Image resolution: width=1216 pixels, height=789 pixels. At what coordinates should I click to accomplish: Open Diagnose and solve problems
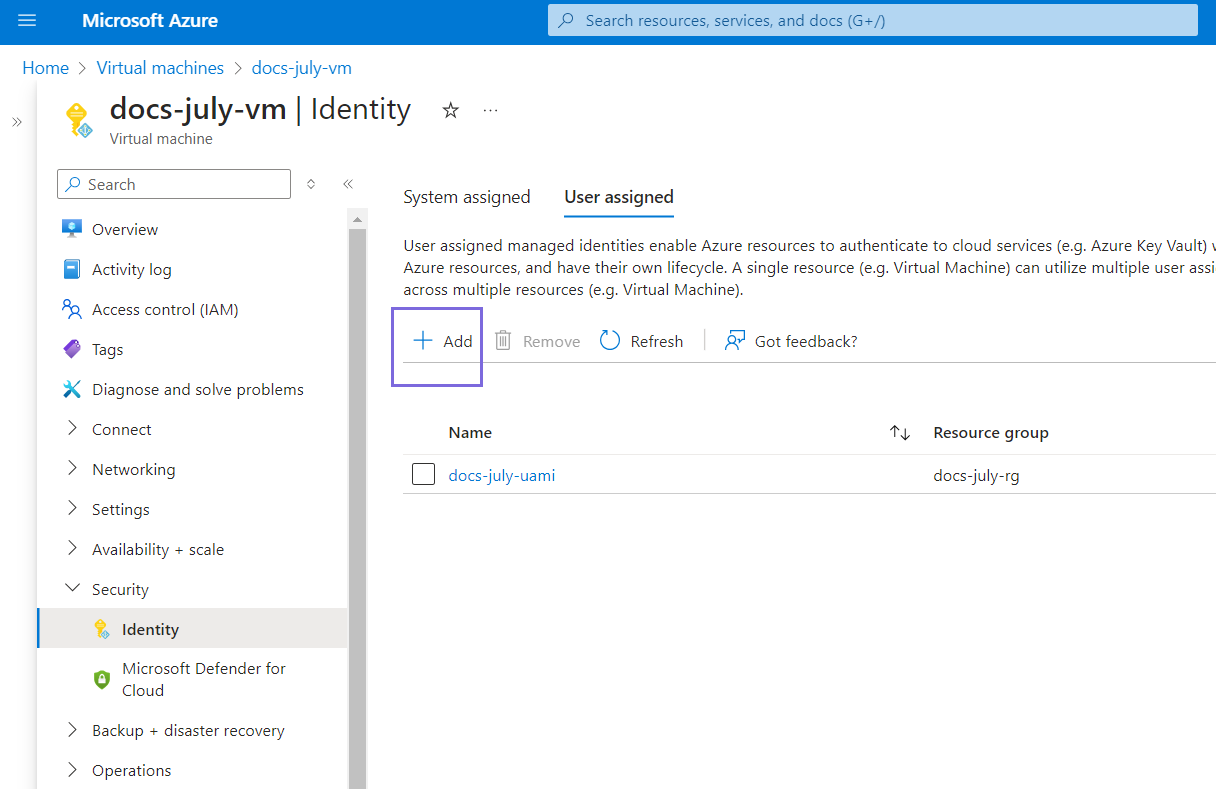click(x=197, y=390)
